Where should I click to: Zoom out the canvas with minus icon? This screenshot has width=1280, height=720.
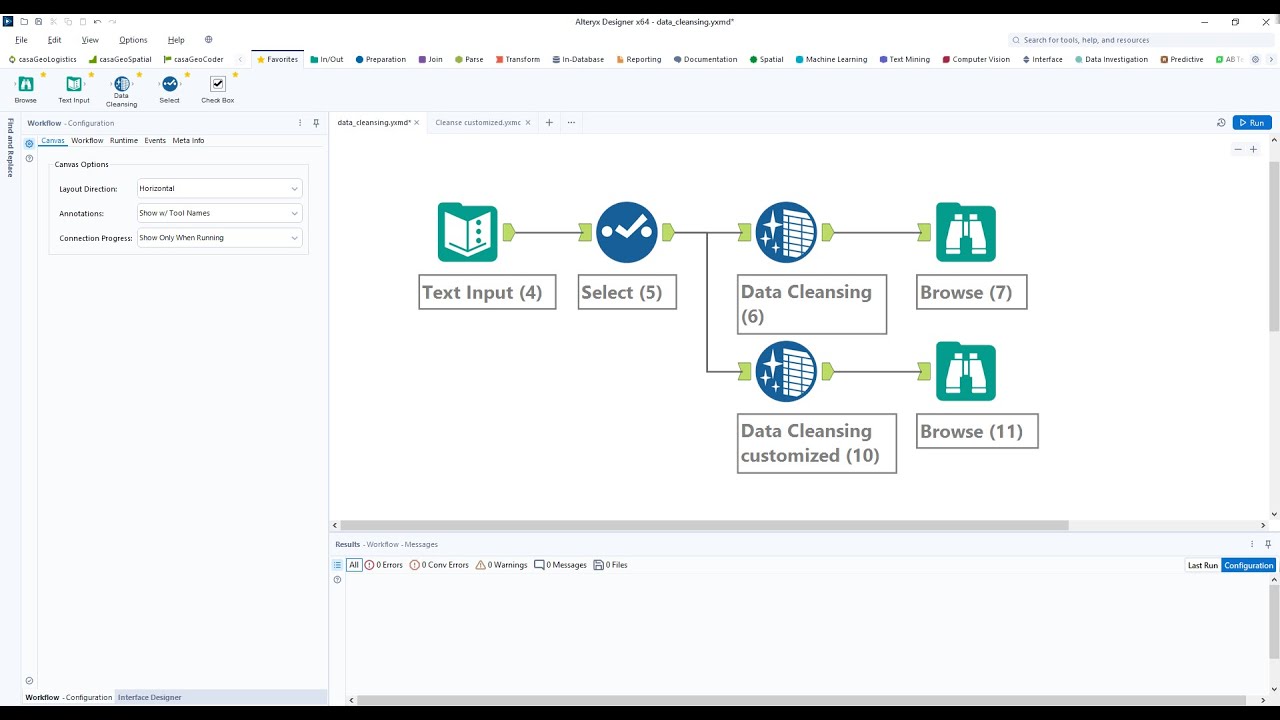click(1238, 149)
